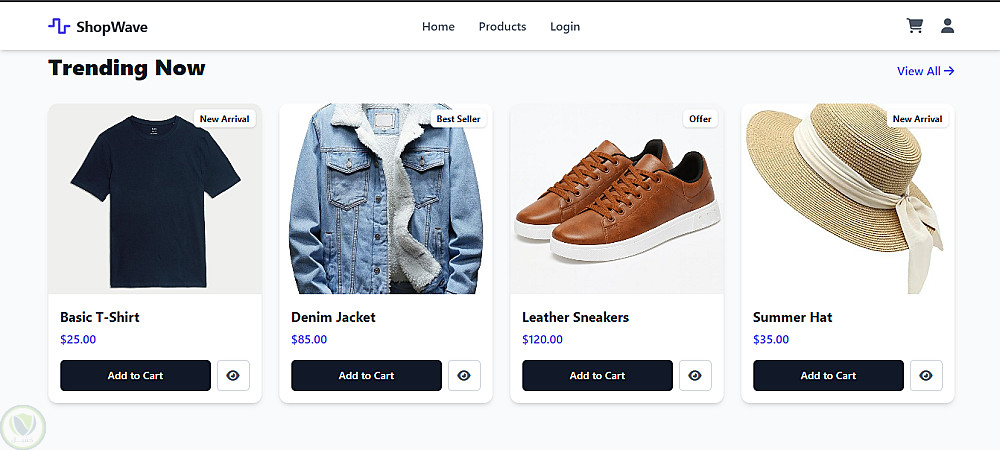Click the Denim Jacket title
The width and height of the screenshot is (1000, 450).
coord(333,317)
